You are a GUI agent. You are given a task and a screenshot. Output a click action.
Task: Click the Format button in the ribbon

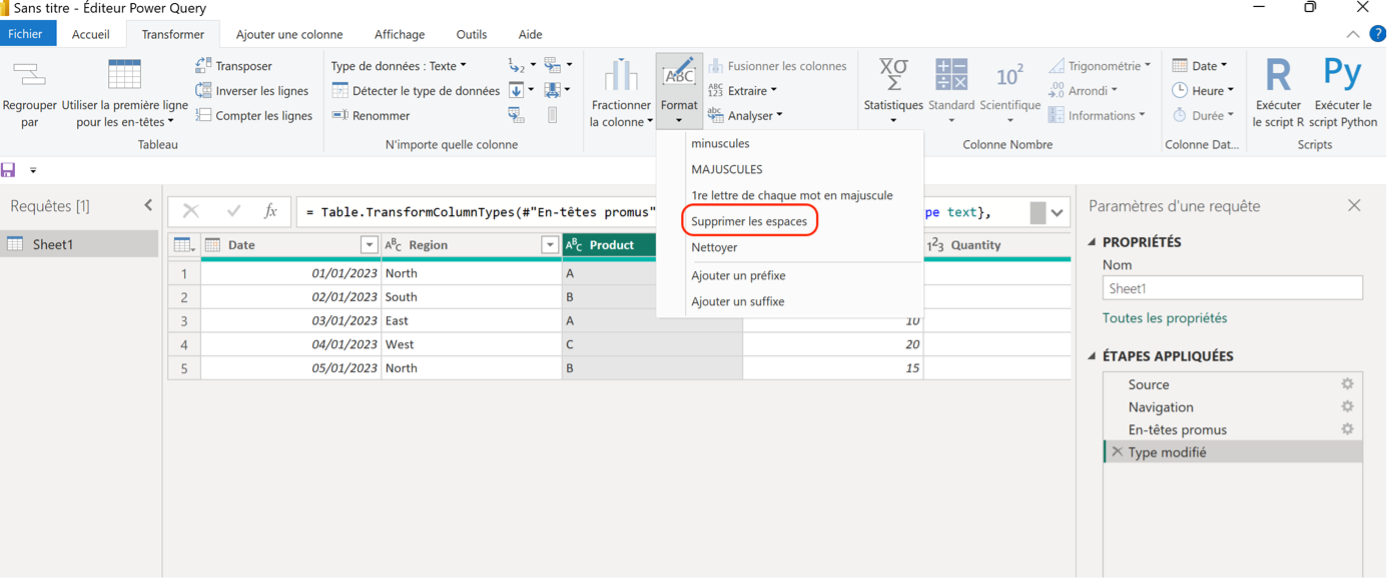pyautogui.click(x=679, y=91)
